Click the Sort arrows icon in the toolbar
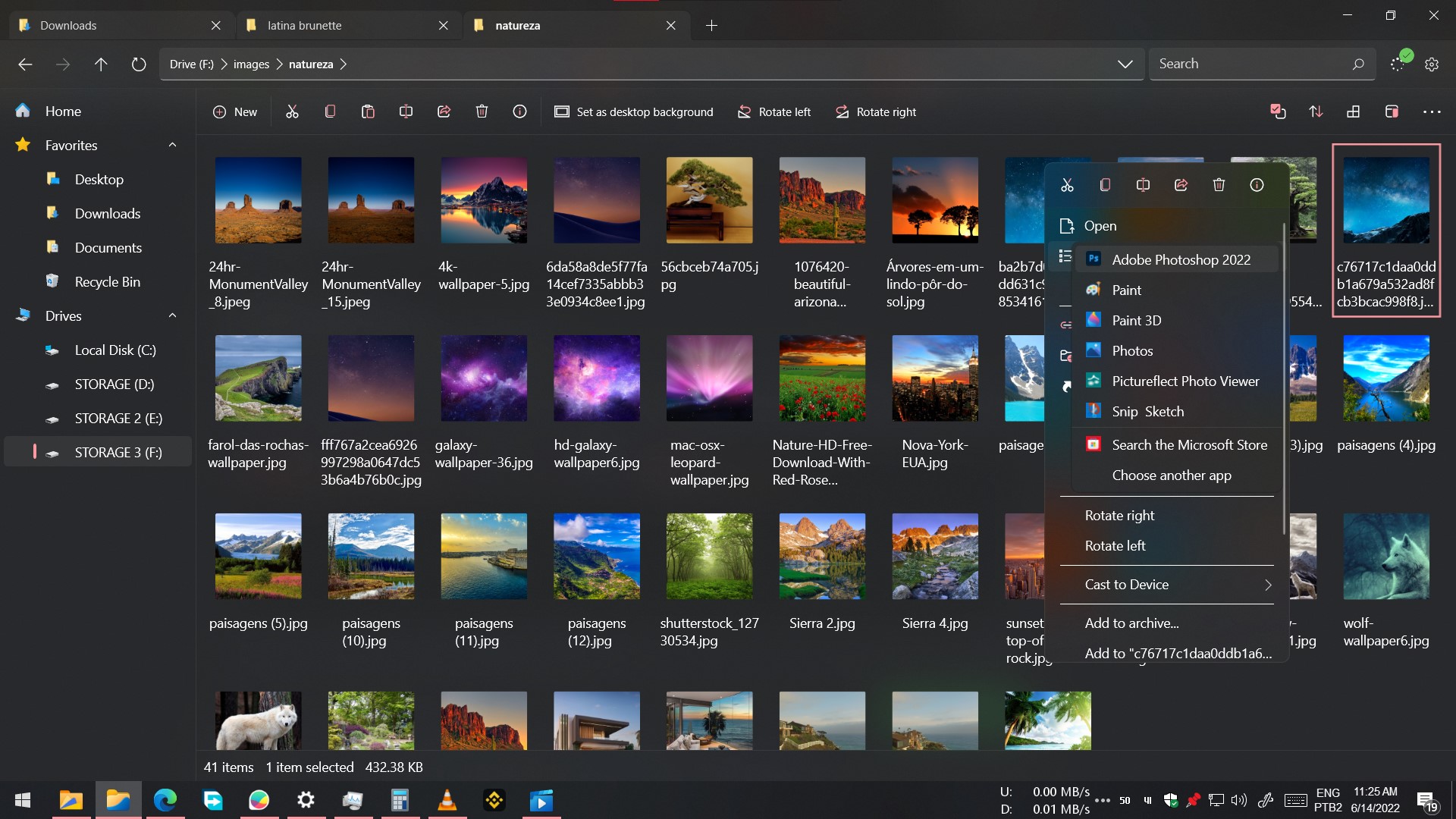 [1316, 111]
